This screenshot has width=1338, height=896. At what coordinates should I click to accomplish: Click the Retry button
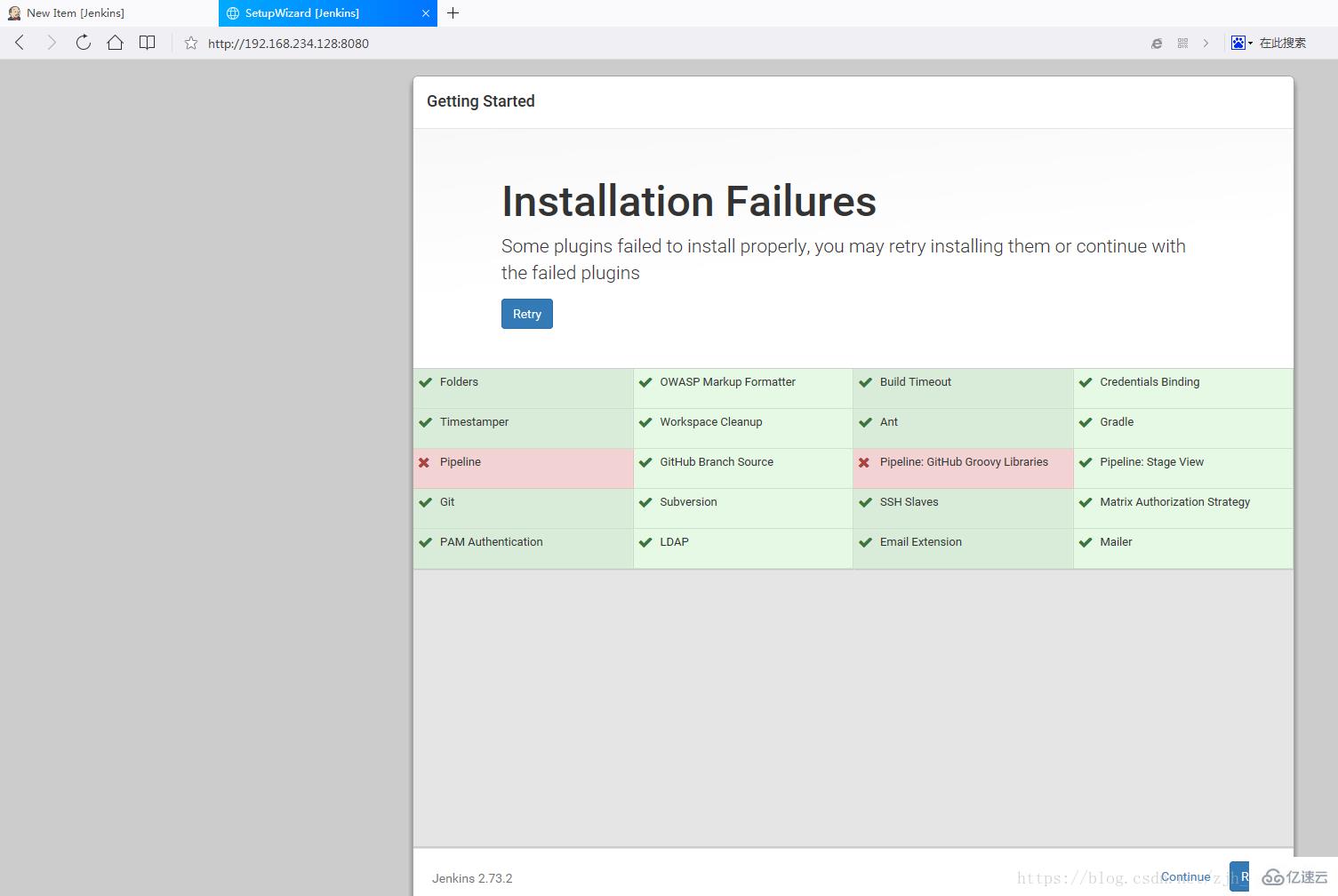[527, 314]
